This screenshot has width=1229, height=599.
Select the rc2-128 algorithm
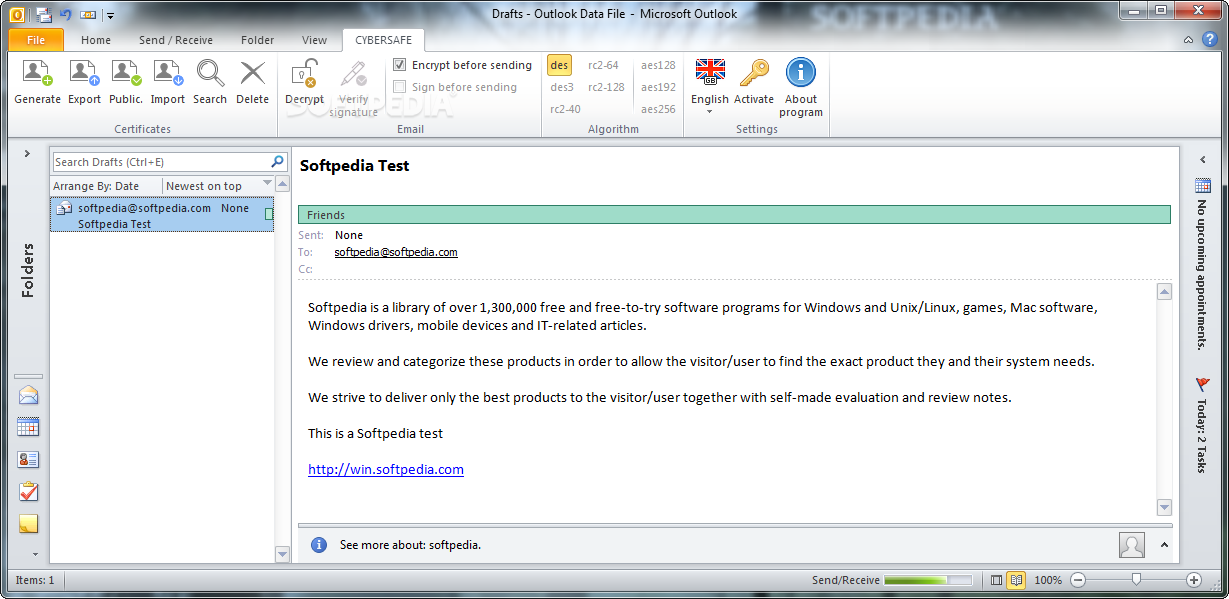(x=606, y=87)
